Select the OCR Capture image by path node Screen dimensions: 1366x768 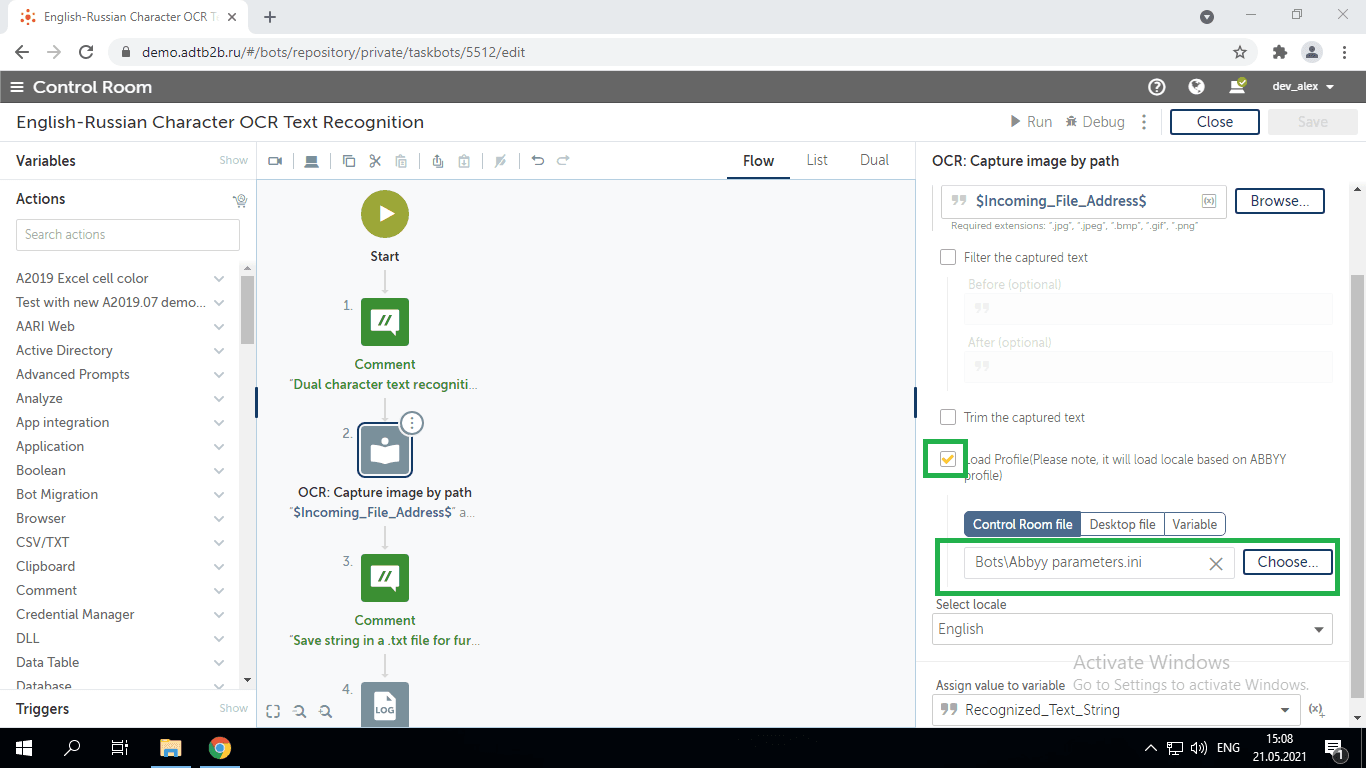pyautogui.click(x=385, y=450)
